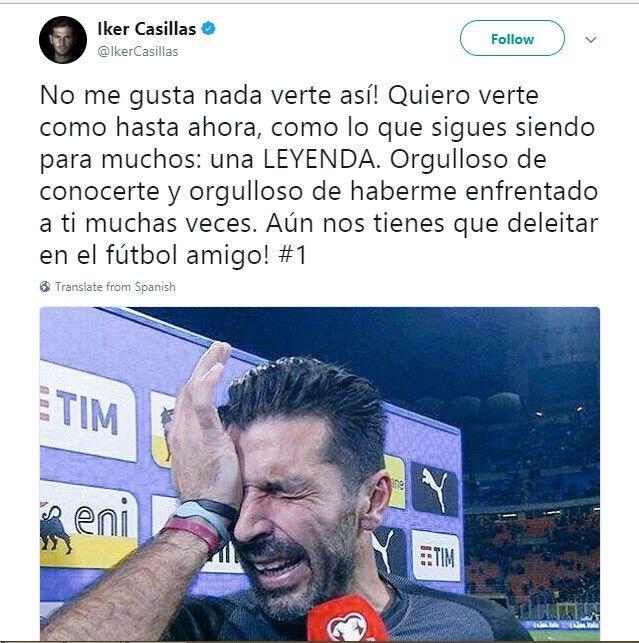This screenshot has width=639, height=643.
Task: Follow Iker Casillas
Action: click(x=512, y=39)
